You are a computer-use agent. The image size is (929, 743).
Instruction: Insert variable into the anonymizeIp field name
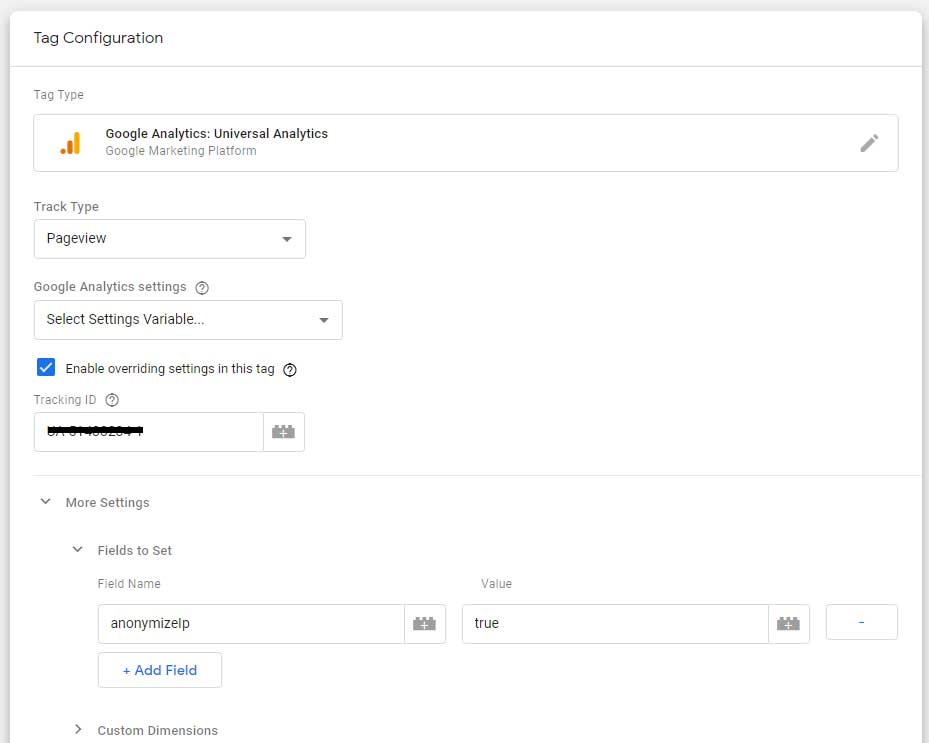[425, 624]
